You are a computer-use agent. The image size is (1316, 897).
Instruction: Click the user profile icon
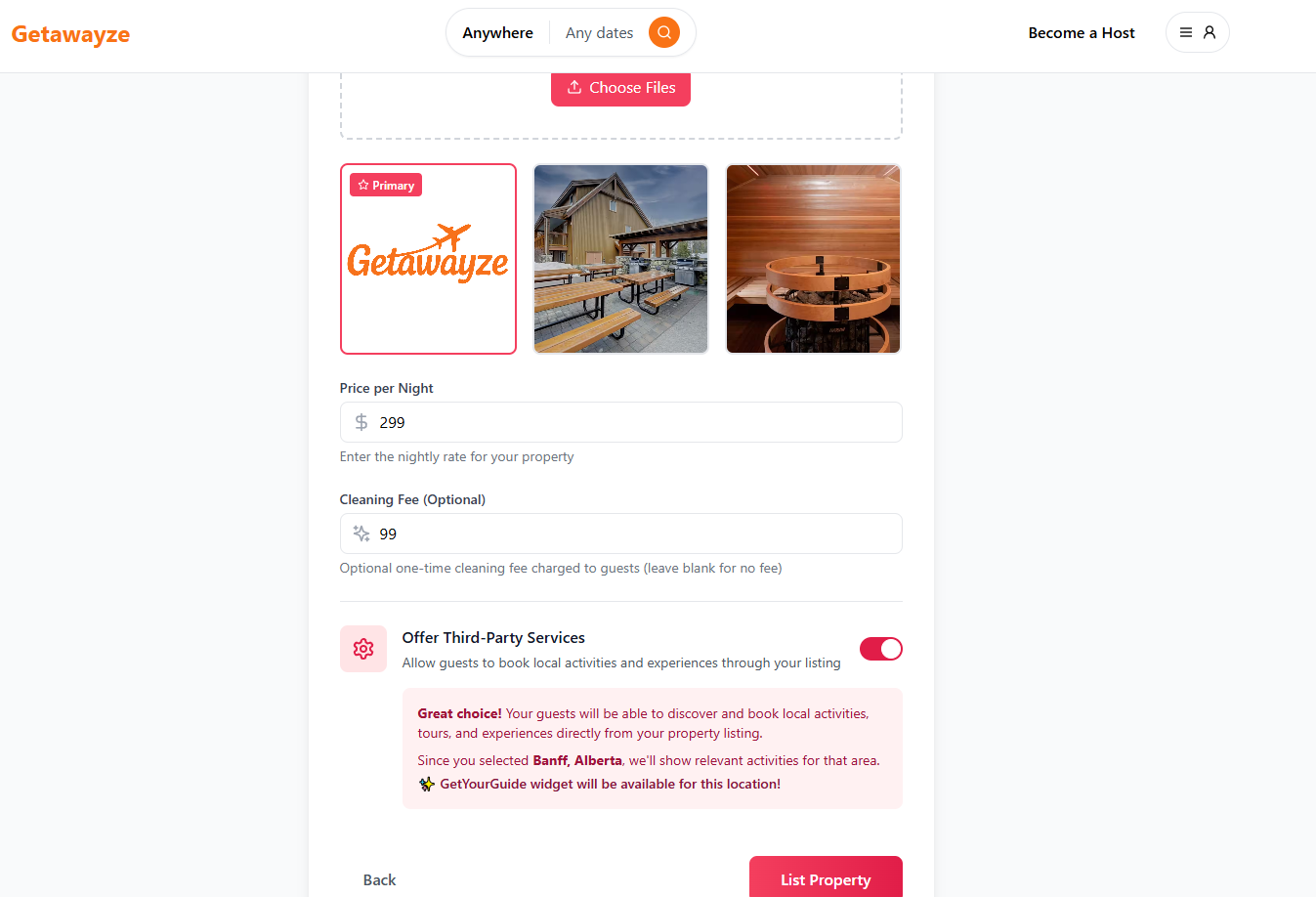[1210, 32]
